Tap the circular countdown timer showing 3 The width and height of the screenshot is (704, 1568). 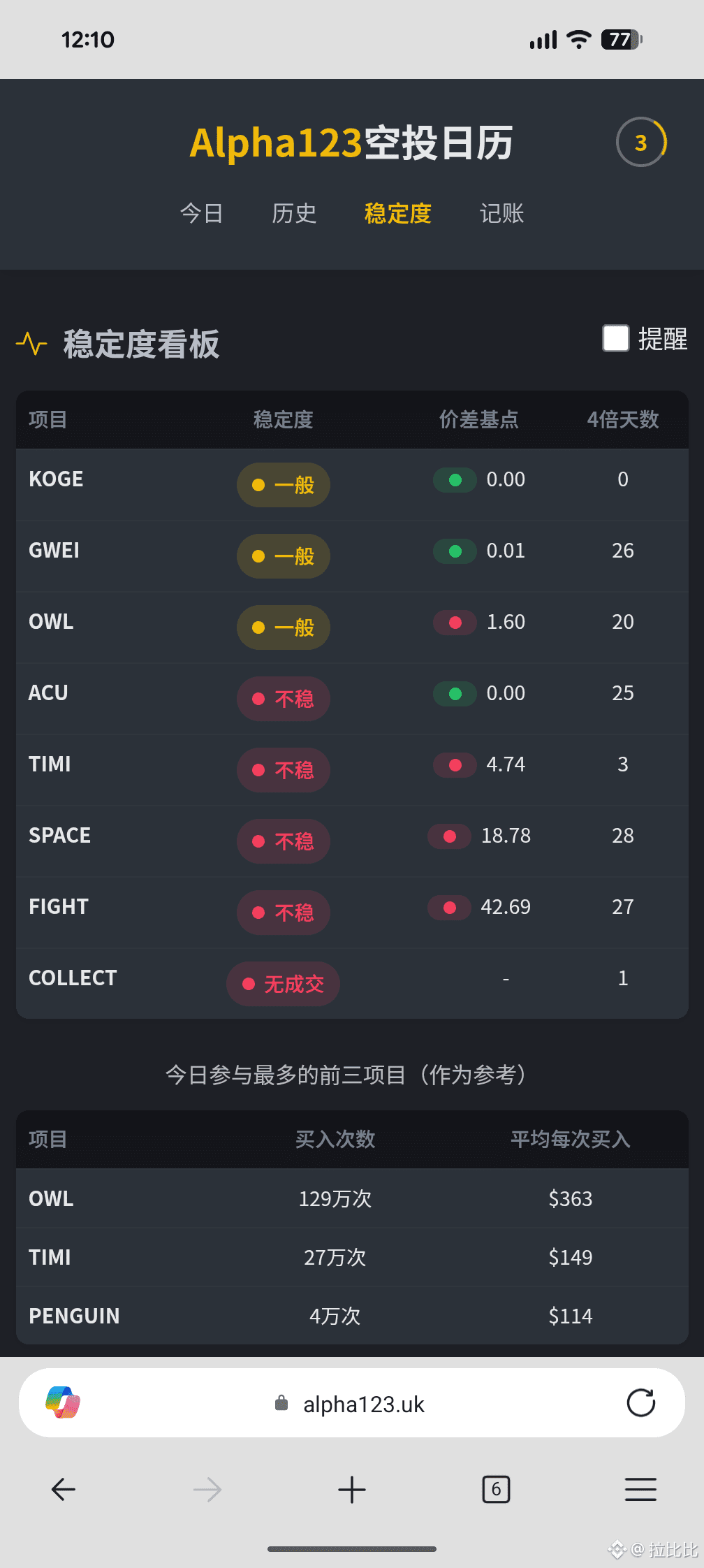(641, 143)
